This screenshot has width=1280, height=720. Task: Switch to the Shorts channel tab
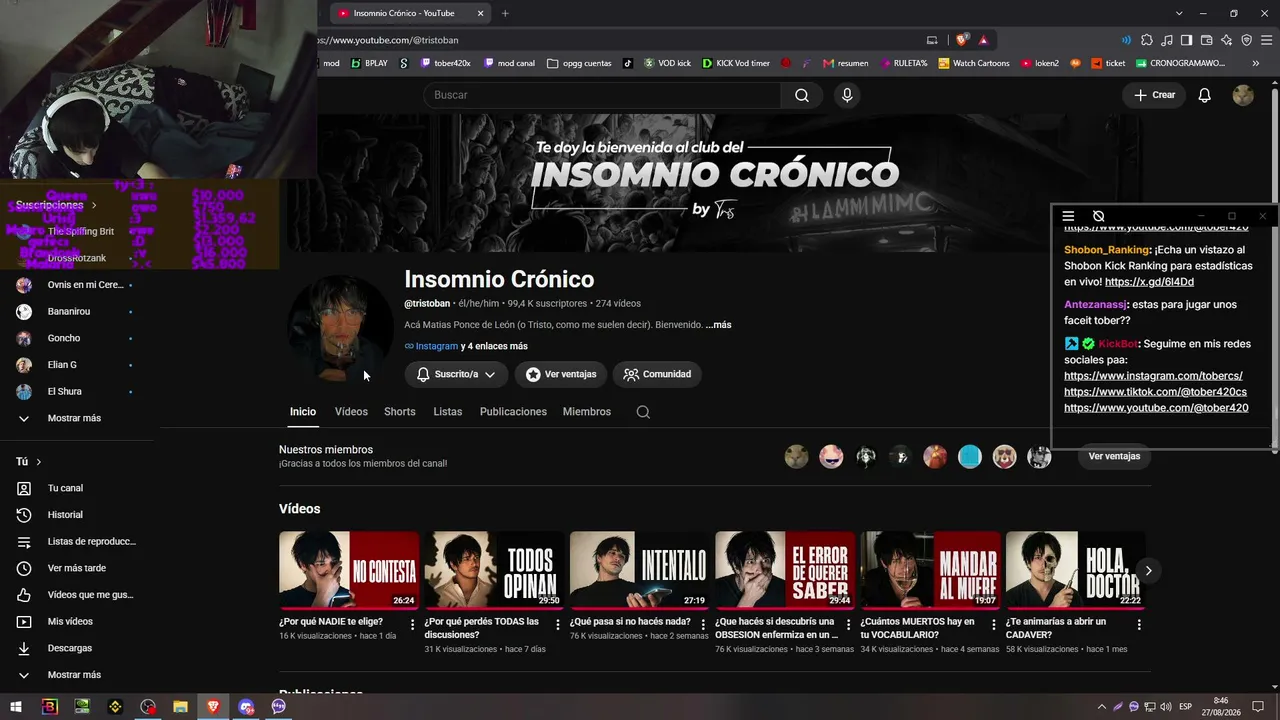[x=400, y=412]
